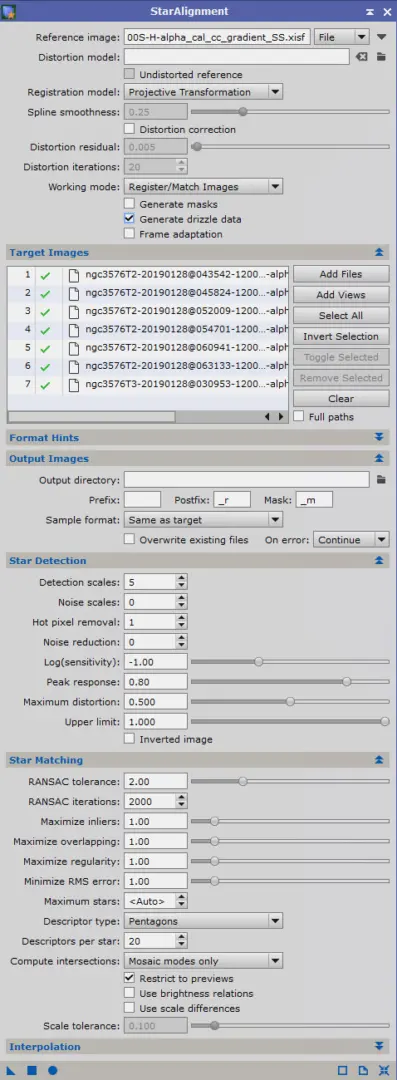Click the Output directory input field

247,479
